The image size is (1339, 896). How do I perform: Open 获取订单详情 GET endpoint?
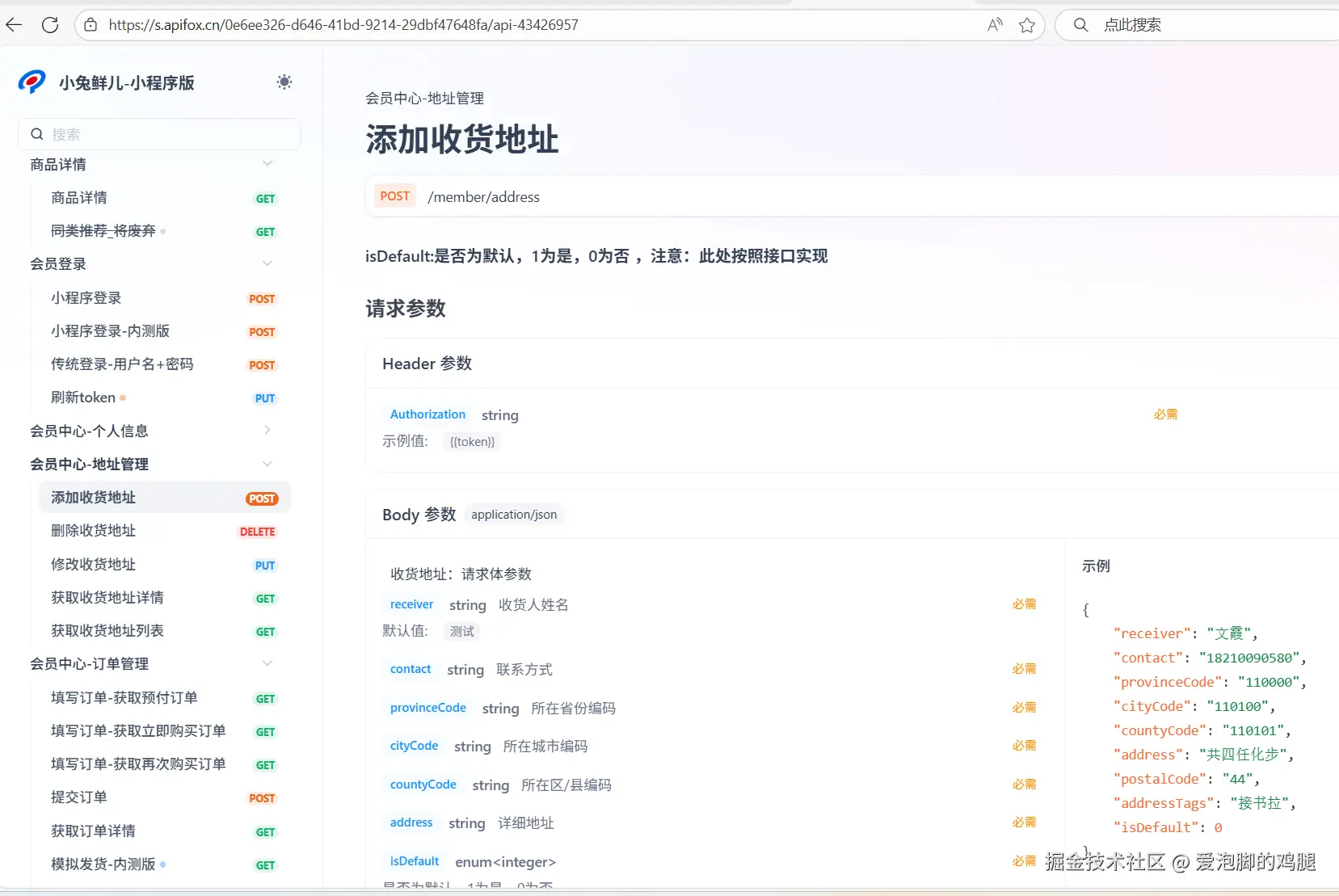(x=164, y=831)
